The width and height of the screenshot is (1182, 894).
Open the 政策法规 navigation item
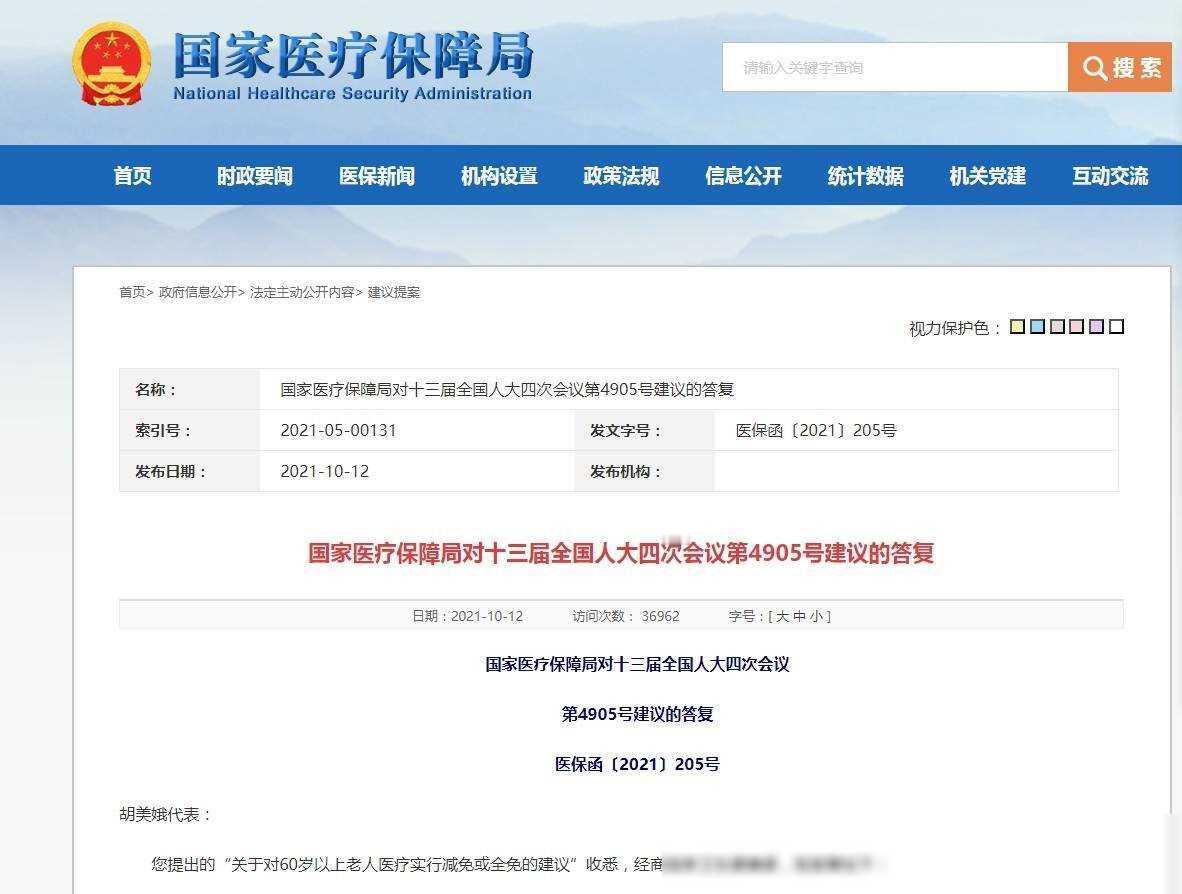(x=621, y=176)
